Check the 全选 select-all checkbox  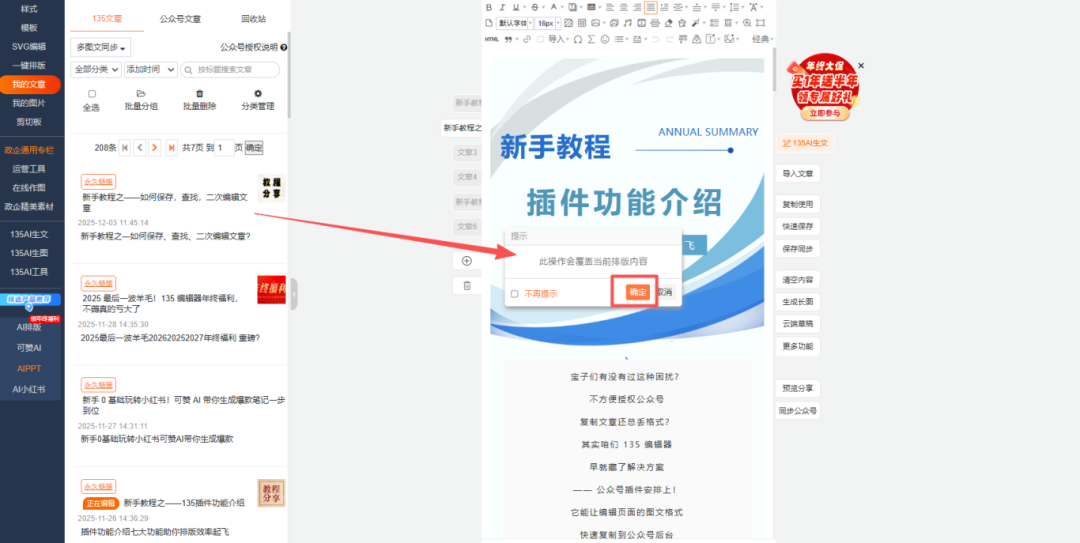pyautogui.click(x=92, y=94)
